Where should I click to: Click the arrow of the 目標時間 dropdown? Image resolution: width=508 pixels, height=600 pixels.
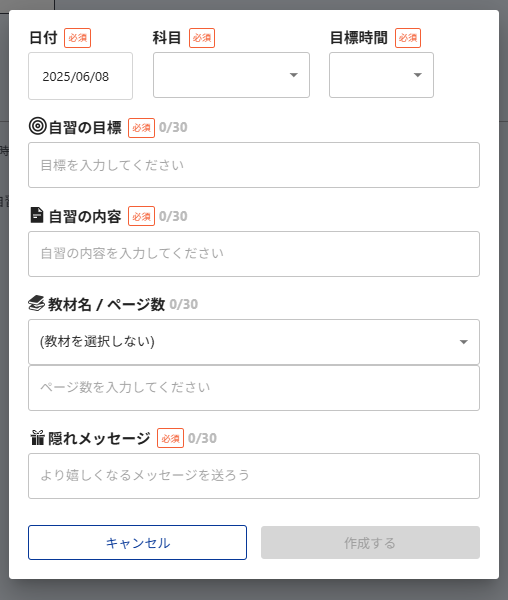pos(418,75)
